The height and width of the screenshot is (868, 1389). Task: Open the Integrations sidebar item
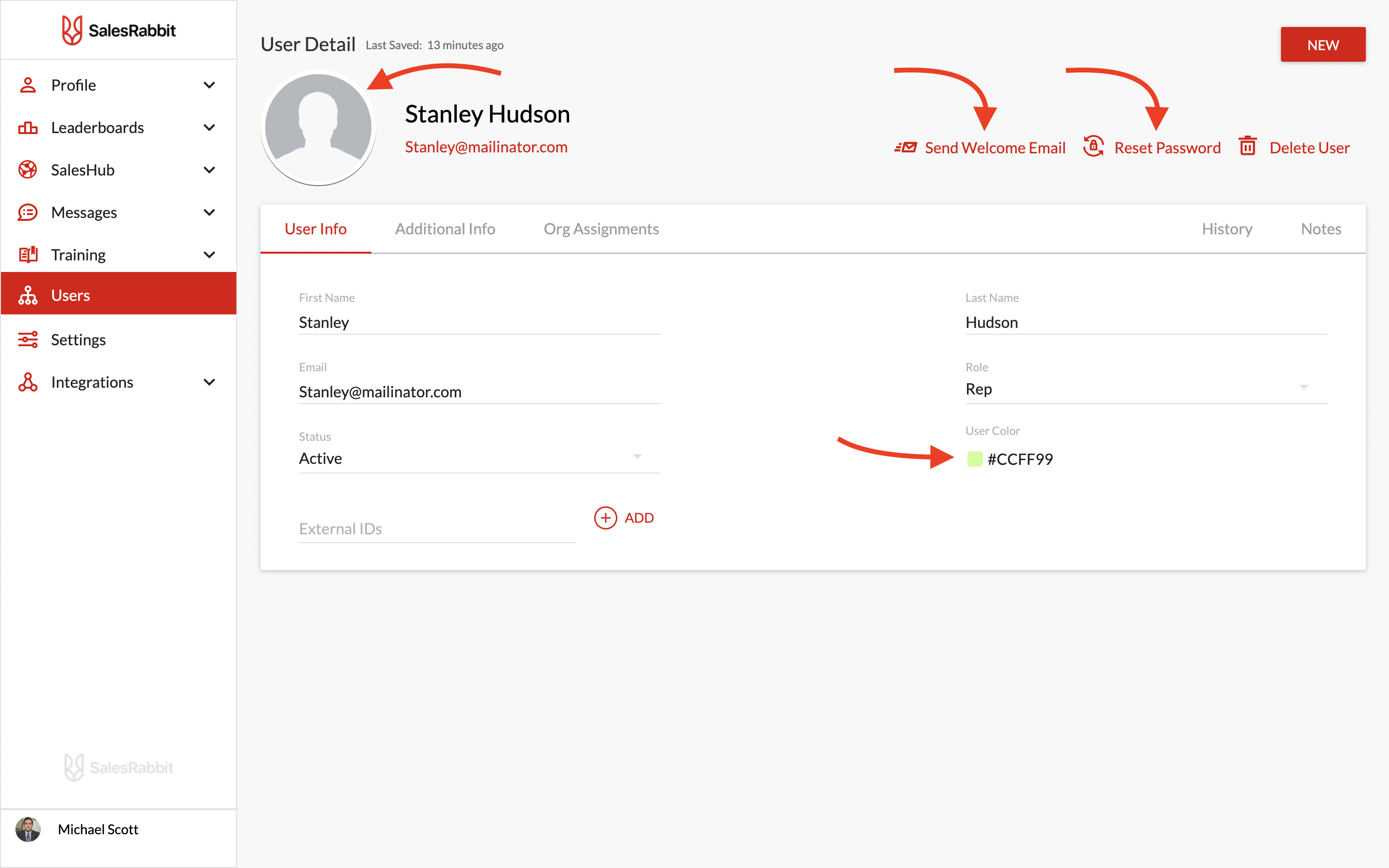[119, 382]
